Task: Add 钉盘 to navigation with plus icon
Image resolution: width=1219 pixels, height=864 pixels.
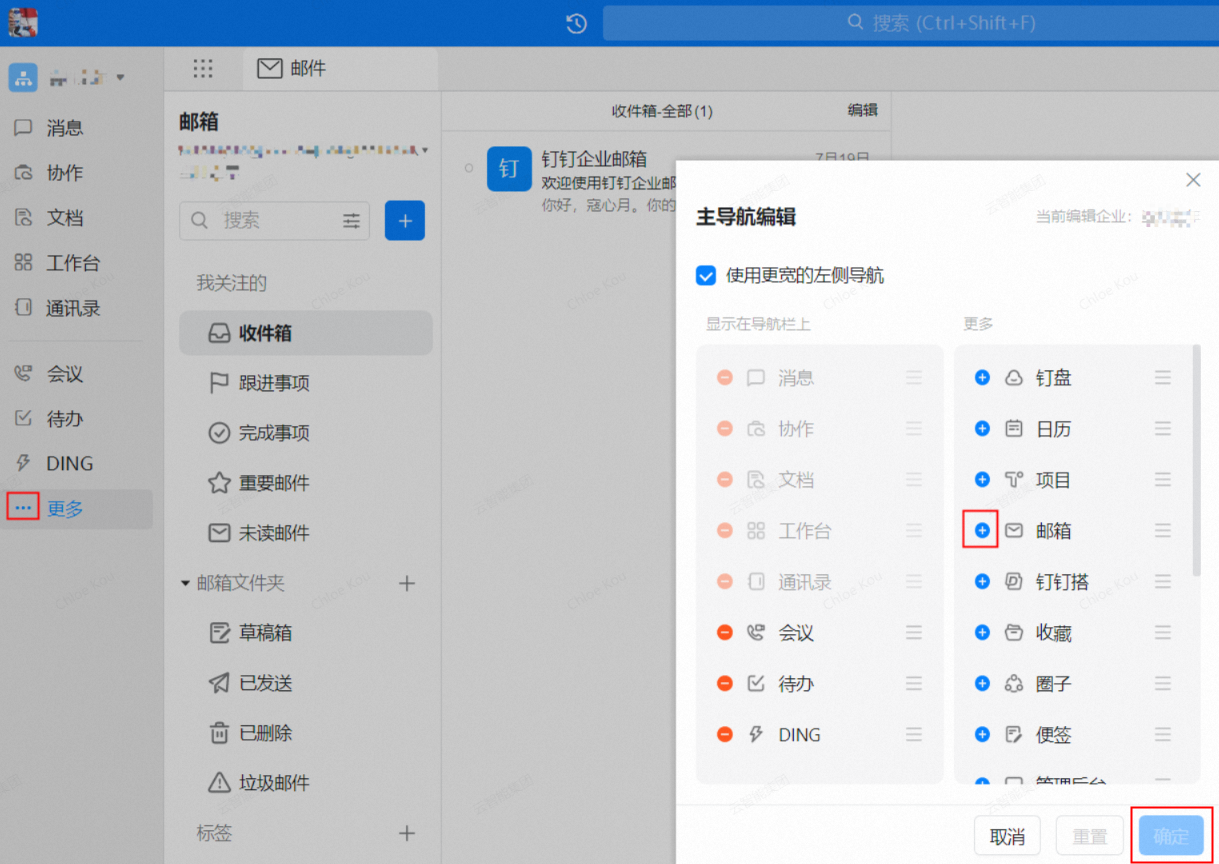Action: tap(982, 377)
